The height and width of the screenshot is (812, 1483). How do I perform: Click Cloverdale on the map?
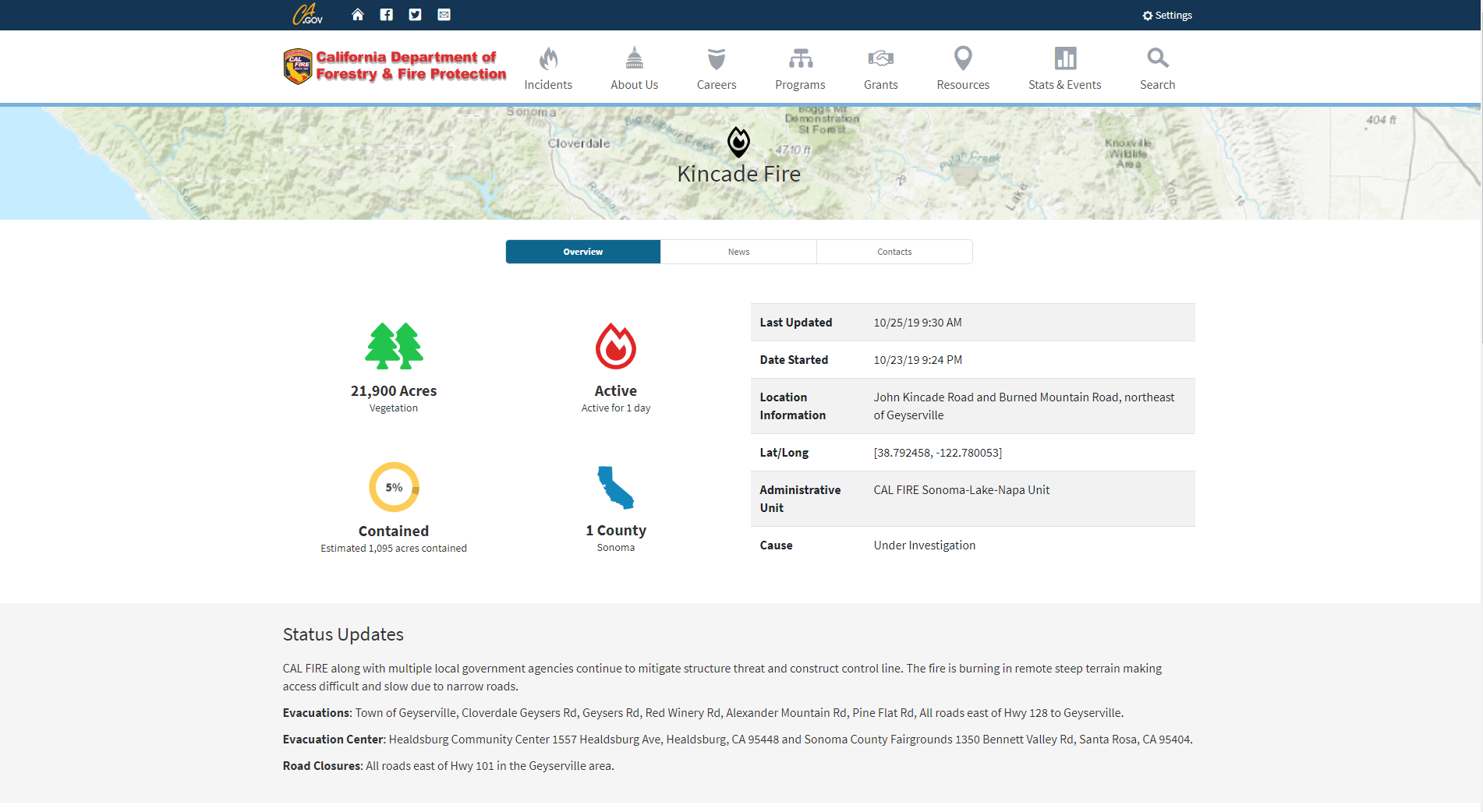tap(579, 143)
